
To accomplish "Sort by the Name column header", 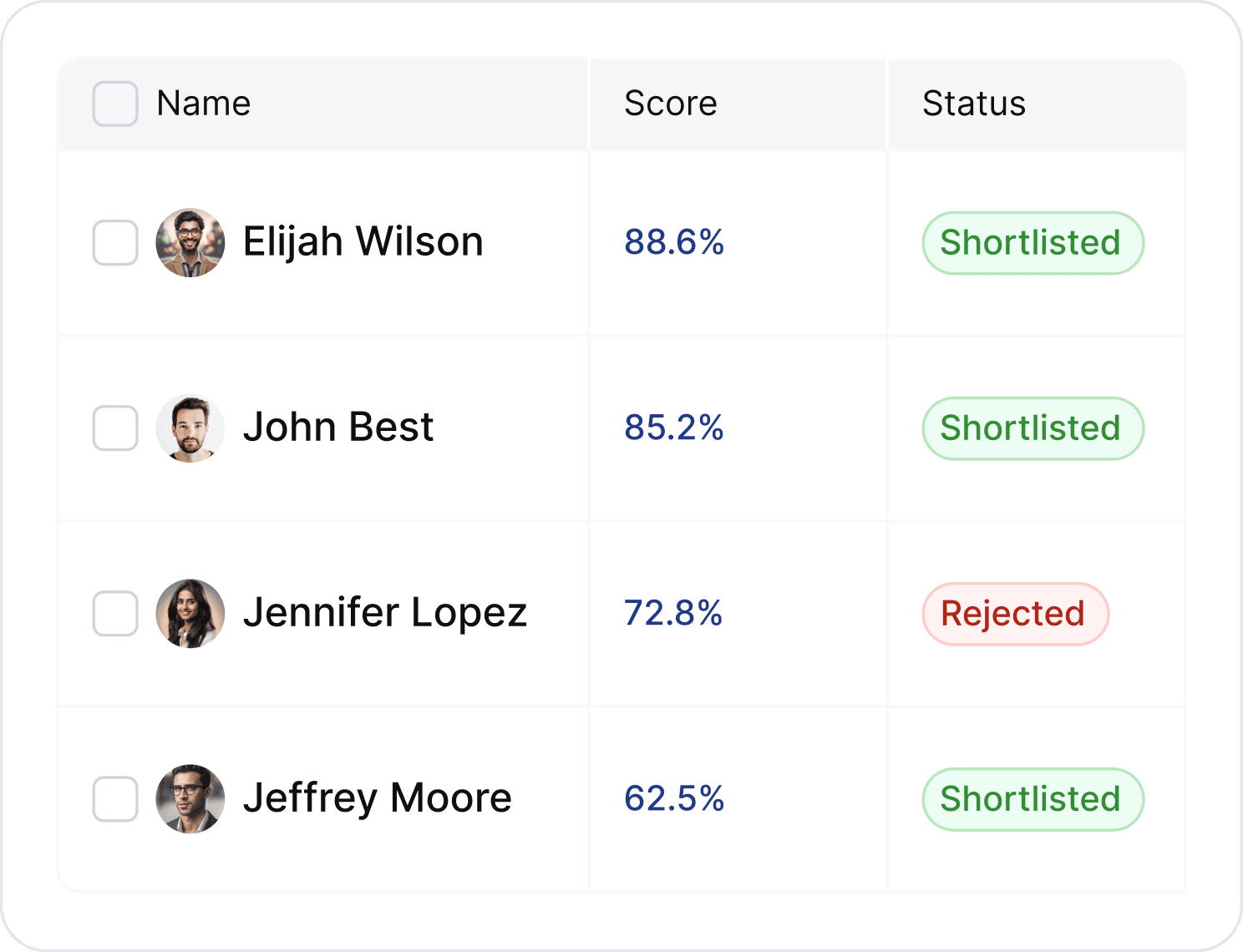I will 204,104.
